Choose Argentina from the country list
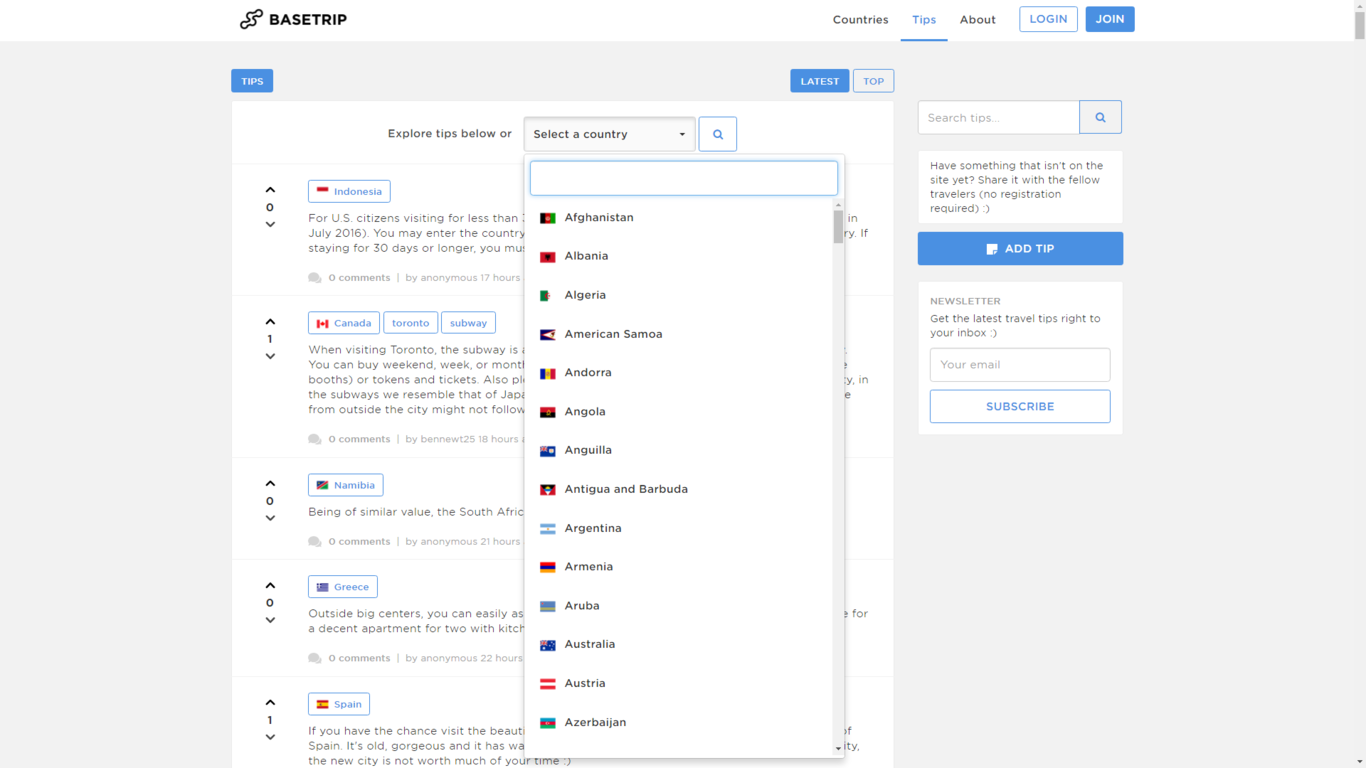1366x768 pixels. tap(593, 528)
